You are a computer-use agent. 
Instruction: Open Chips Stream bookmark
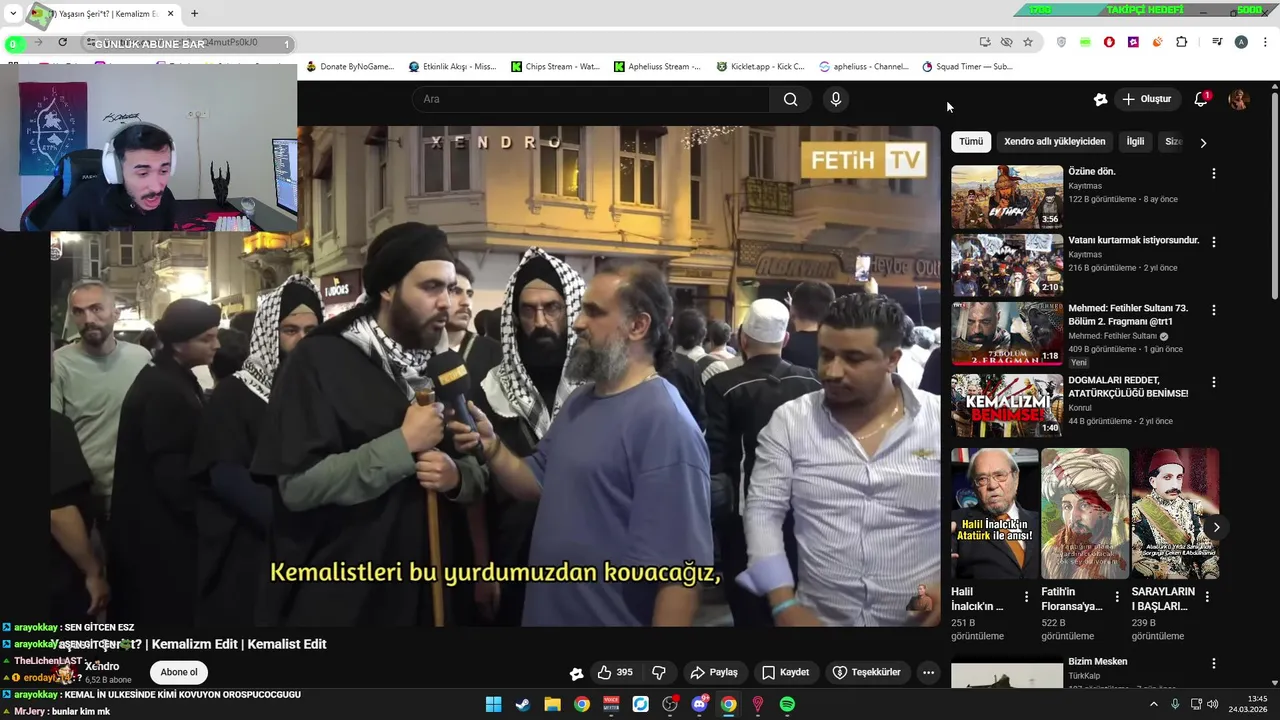click(555, 67)
